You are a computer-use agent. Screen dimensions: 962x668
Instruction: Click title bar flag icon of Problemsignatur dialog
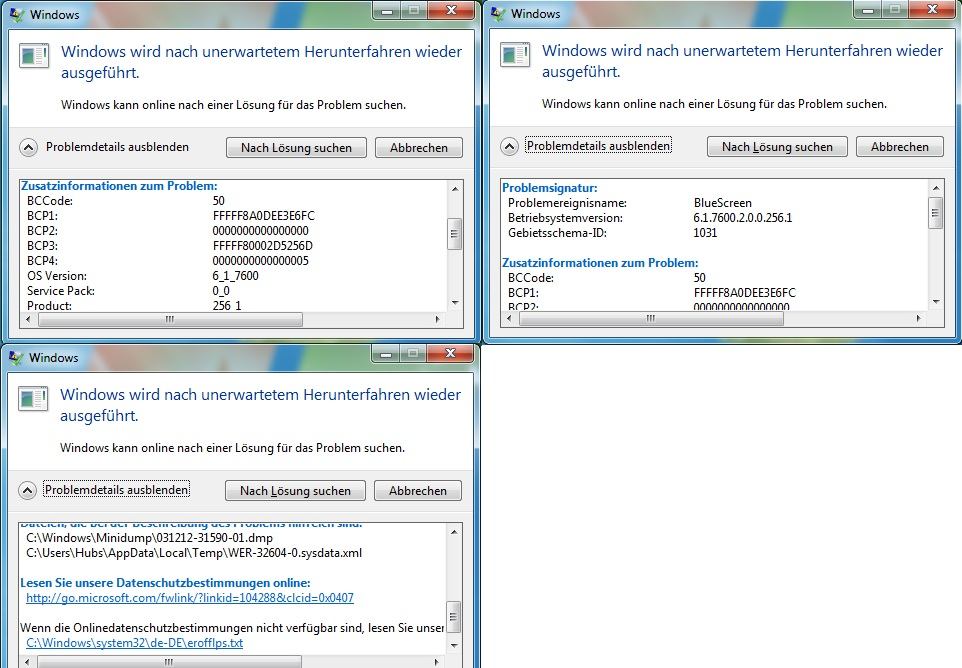498,13
